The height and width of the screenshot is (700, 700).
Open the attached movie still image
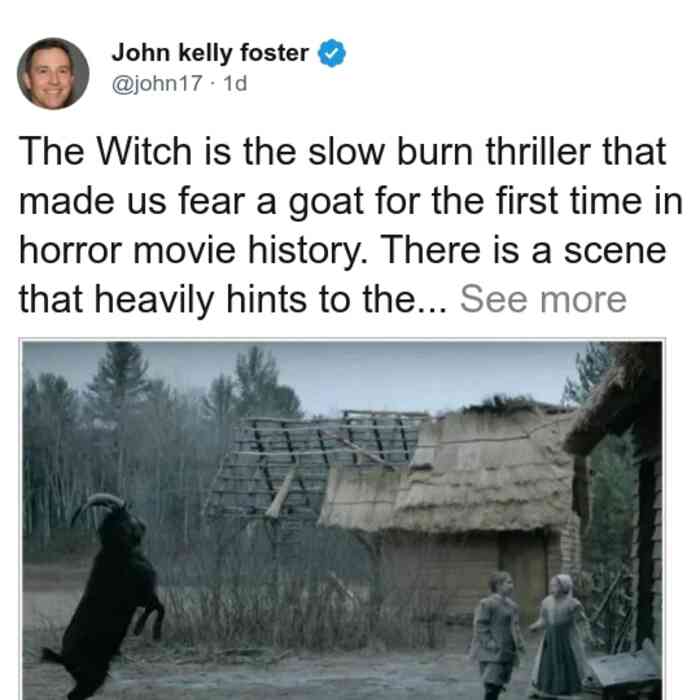point(342,519)
